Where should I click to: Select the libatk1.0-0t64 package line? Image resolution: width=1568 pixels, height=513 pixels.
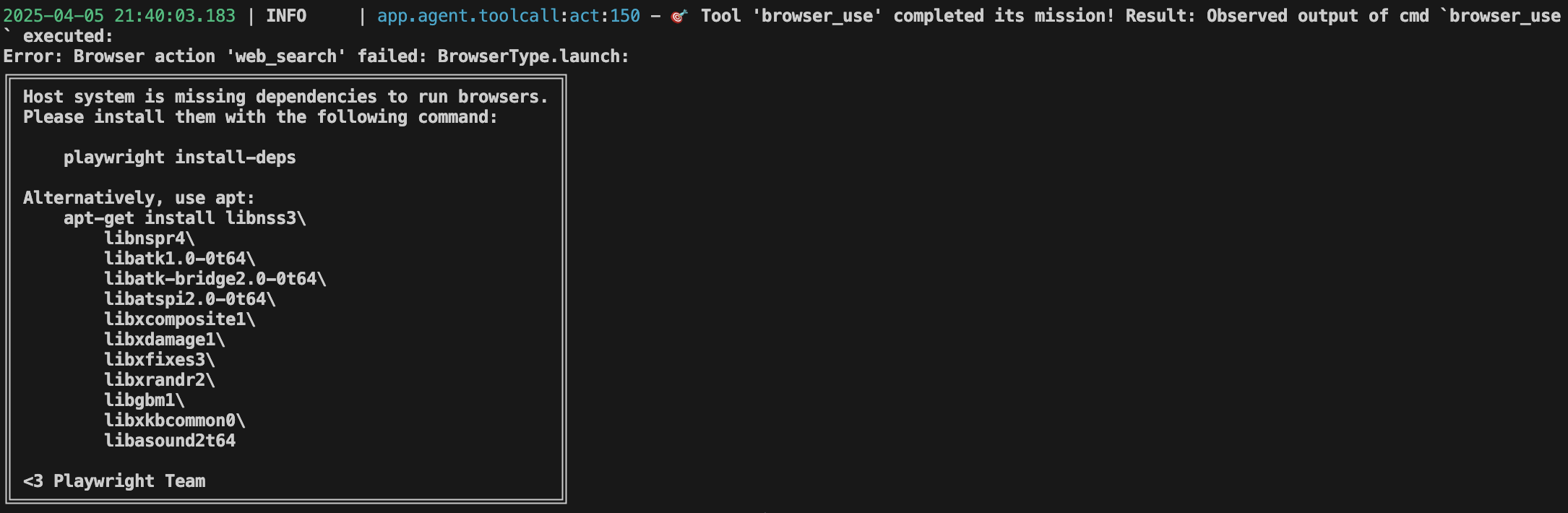180,259
